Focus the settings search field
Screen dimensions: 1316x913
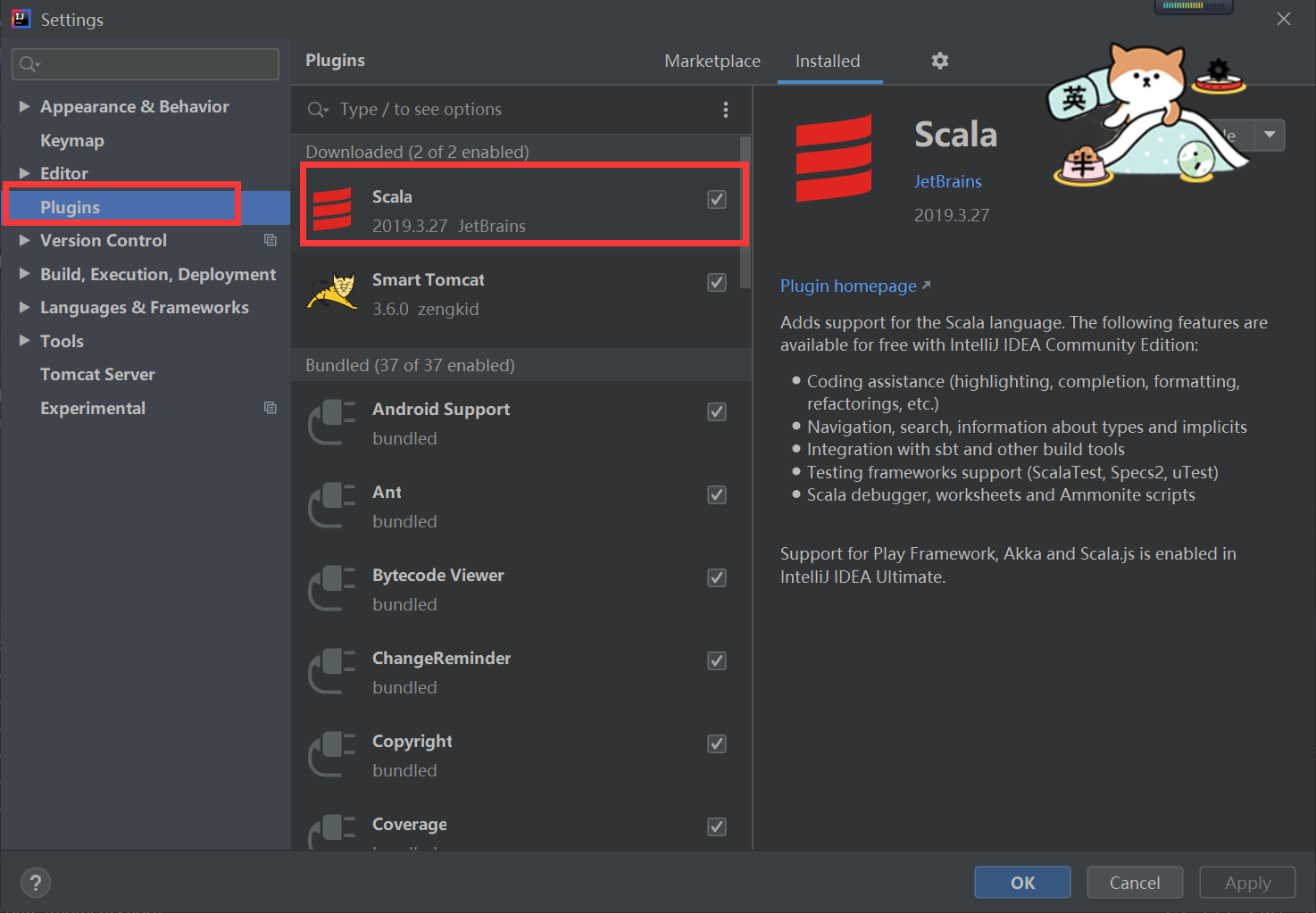click(x=146, y=64)
